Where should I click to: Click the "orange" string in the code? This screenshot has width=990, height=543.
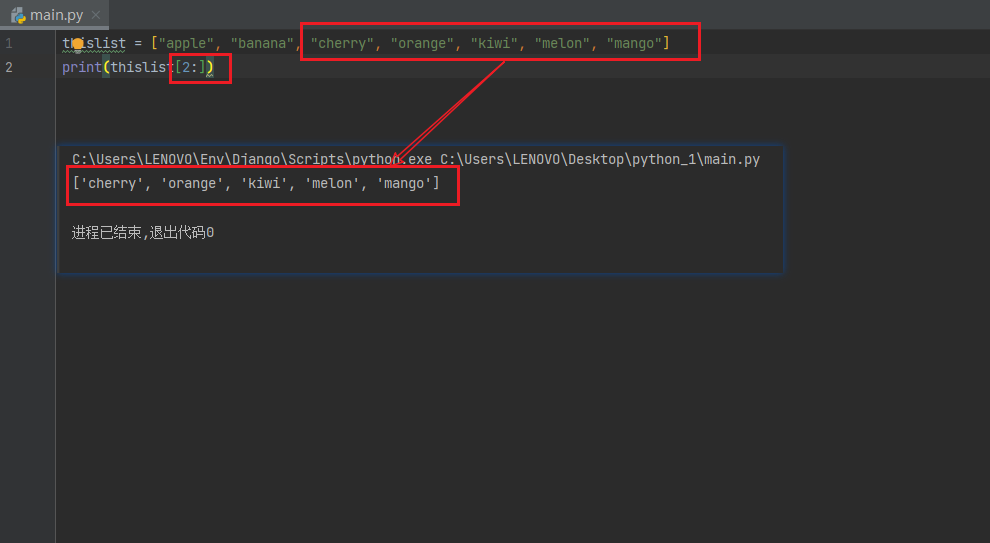pyautogui.click(x=422, y=44)
